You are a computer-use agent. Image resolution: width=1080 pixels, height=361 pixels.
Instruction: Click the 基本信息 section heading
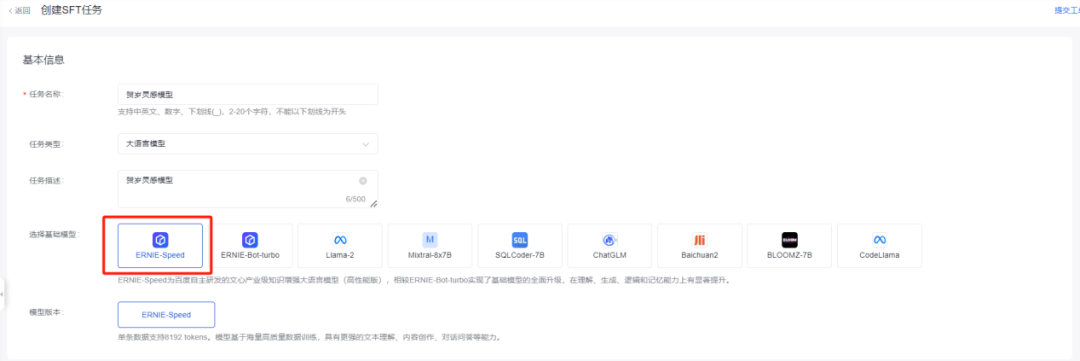tap(44, 60)
